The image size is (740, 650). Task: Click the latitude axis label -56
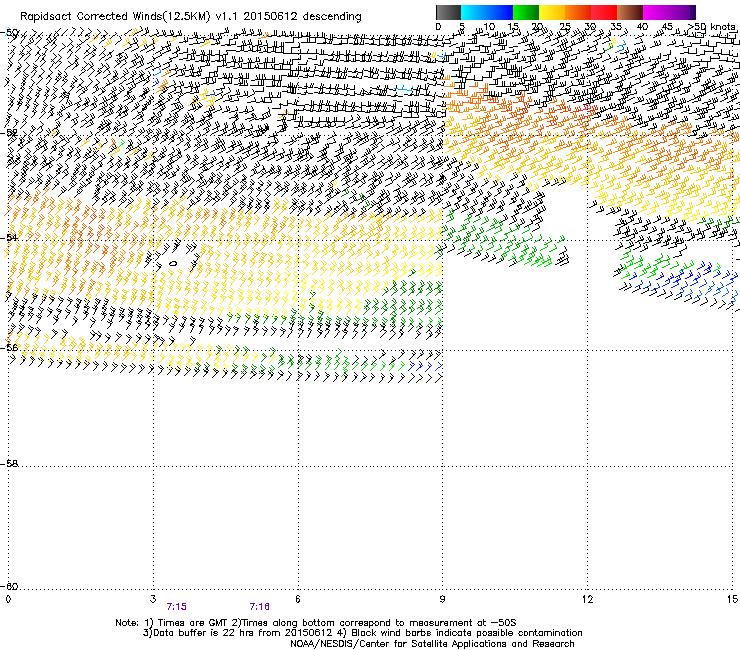coord(9,348)
